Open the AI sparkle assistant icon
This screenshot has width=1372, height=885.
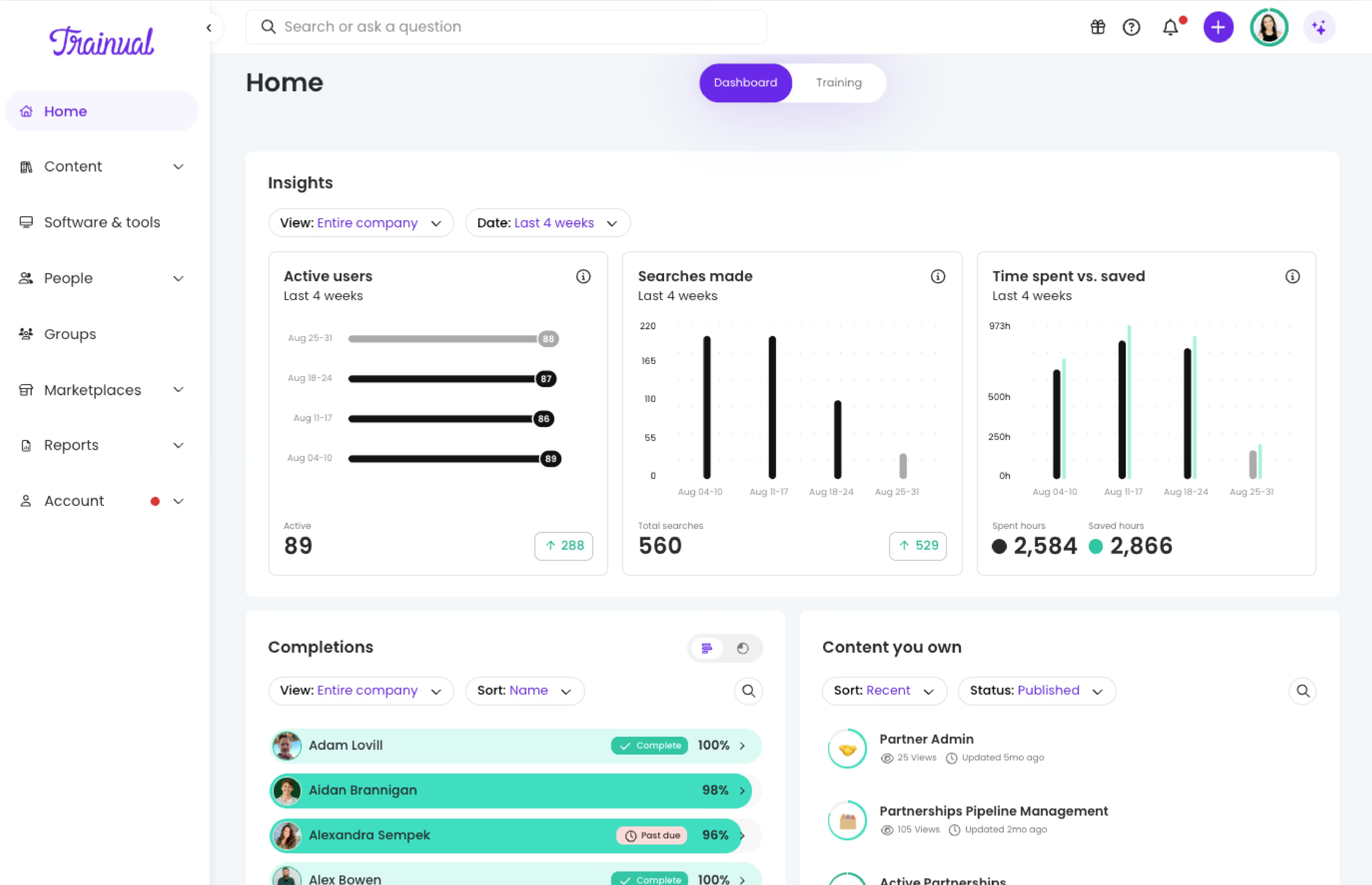coord(1319,27)
